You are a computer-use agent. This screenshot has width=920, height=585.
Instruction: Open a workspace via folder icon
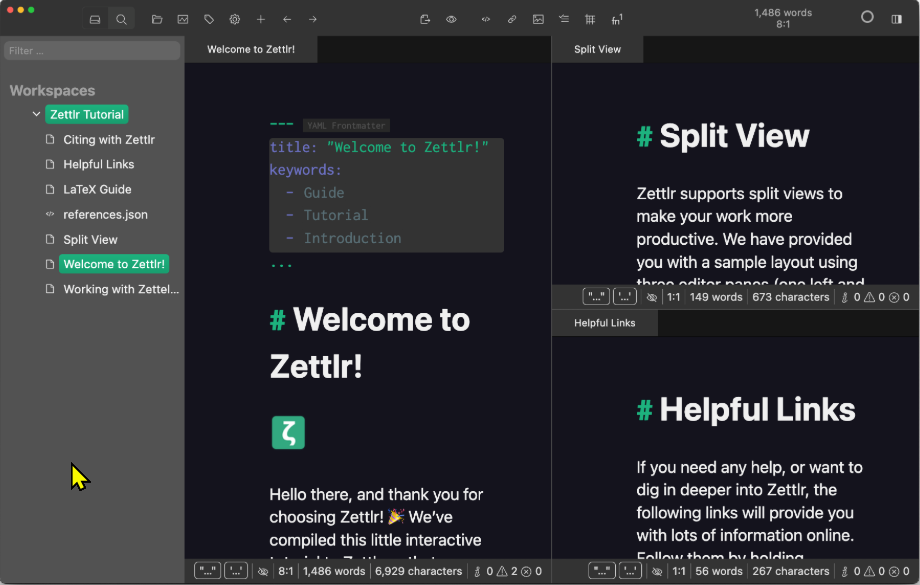(157, 19)
